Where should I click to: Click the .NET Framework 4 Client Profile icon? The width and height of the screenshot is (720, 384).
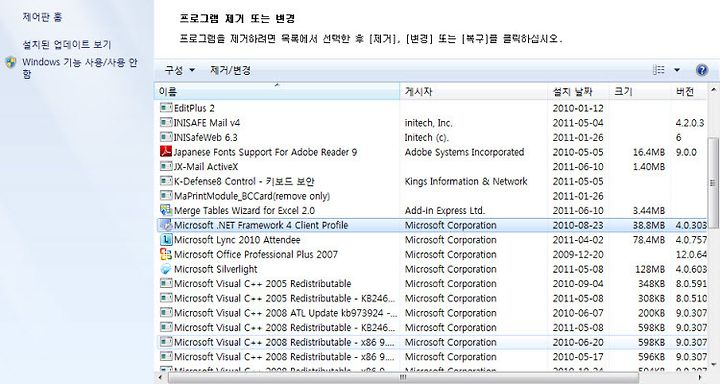[x=166, y=225]
